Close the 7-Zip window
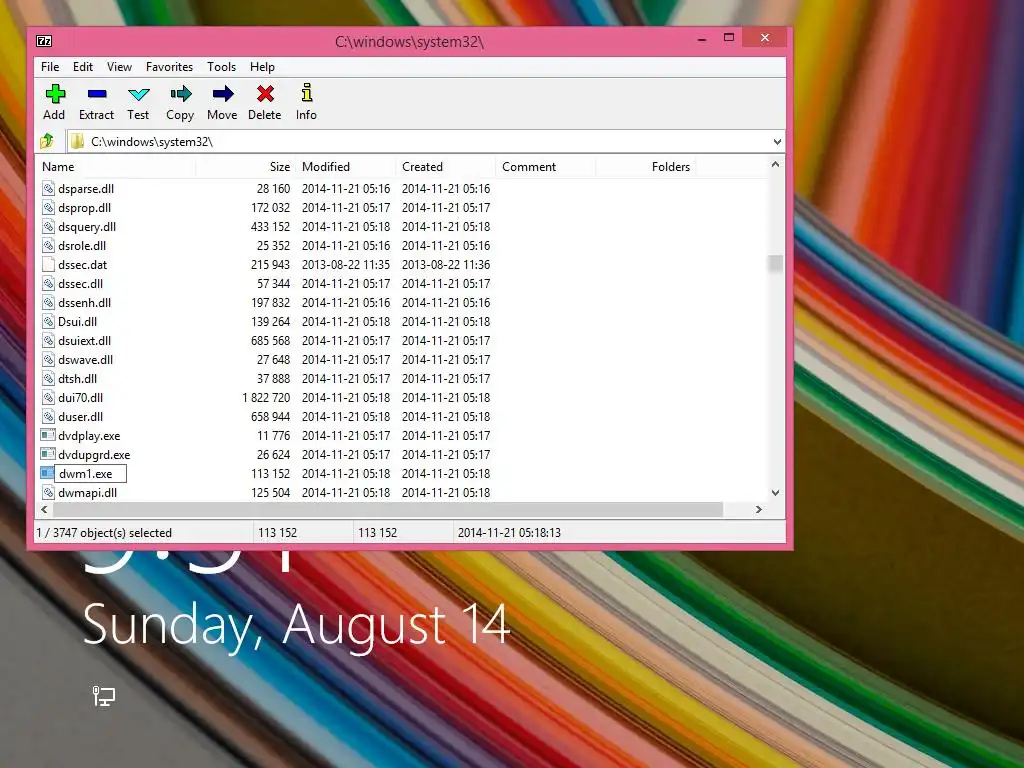The height and width of the screenshot is (768, 1024). [765, 38]
